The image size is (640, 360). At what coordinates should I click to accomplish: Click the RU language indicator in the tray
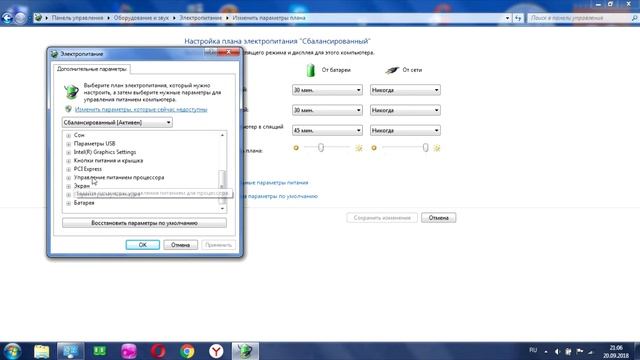[533, 350]
